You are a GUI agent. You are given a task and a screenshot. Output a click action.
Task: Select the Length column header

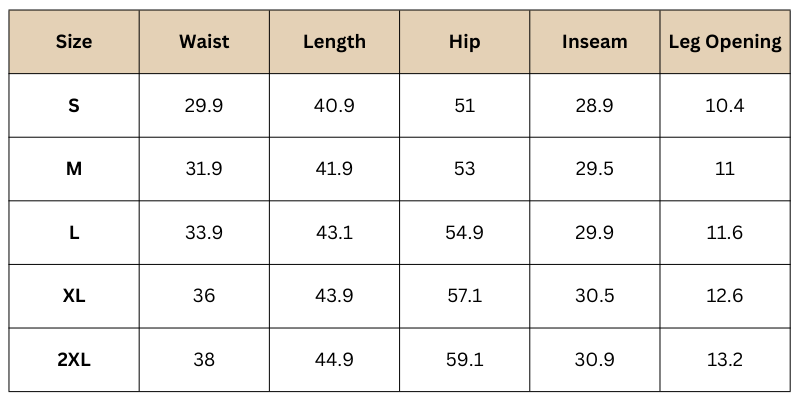334,42
